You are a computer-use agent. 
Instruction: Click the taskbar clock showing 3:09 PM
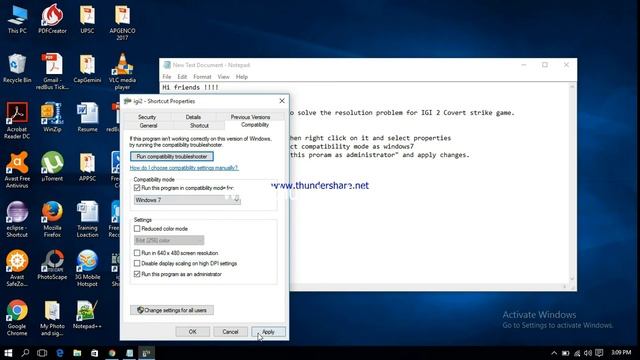(621, 353)
